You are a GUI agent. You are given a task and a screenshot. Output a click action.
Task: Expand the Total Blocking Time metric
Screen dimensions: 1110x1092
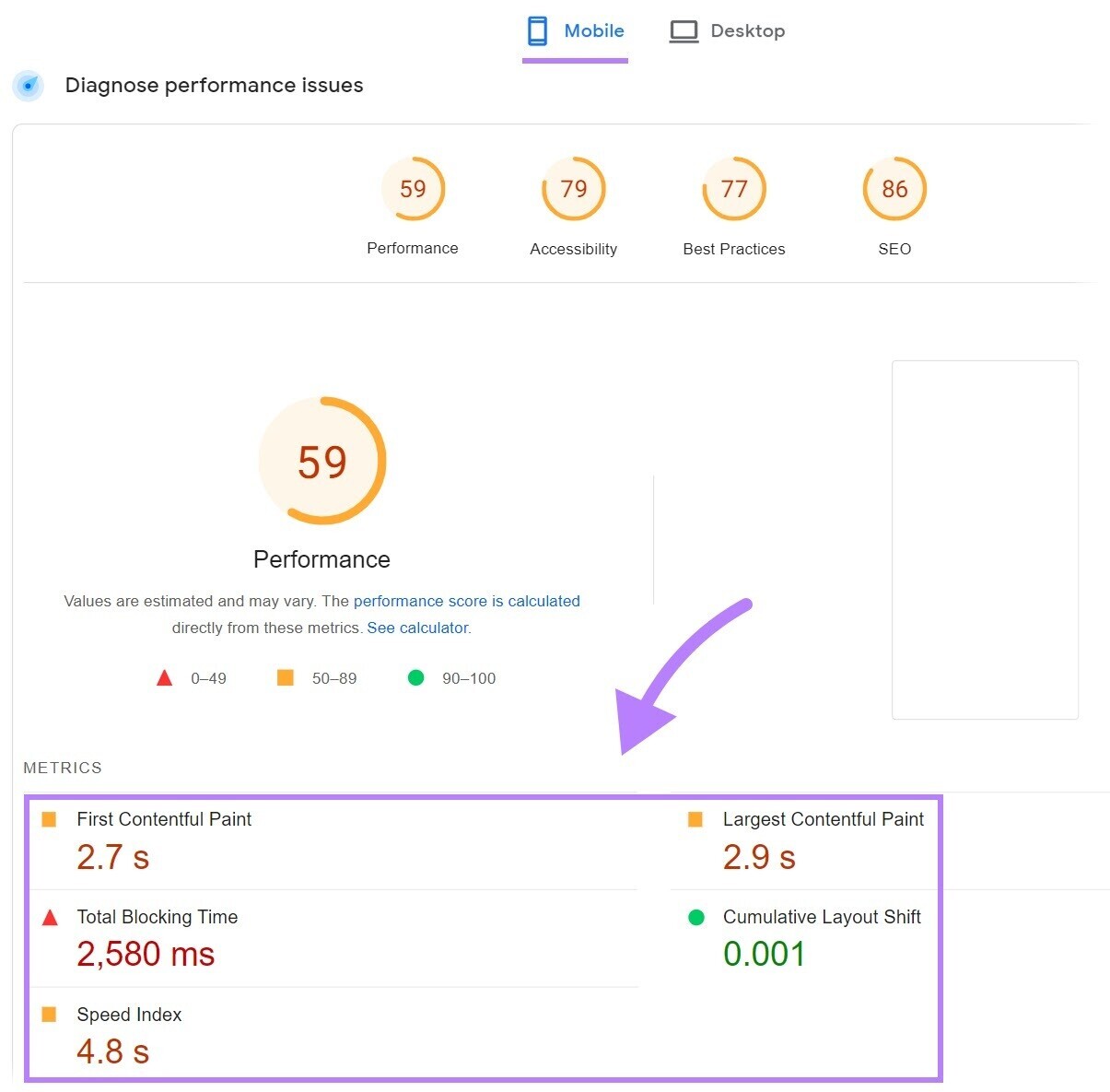[157, 917]
